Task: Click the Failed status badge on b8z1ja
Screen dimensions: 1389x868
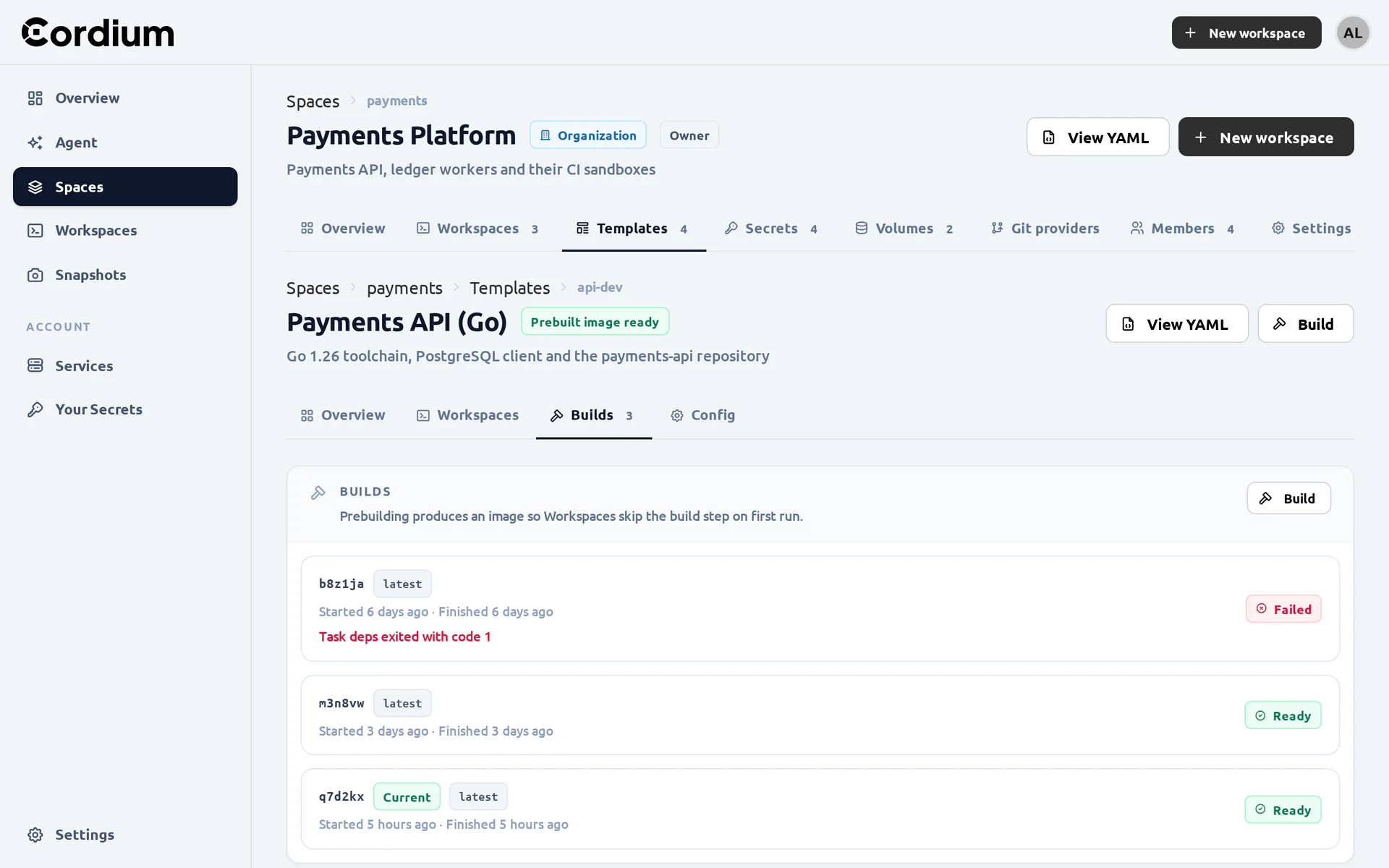Action: click(1283, 609)
